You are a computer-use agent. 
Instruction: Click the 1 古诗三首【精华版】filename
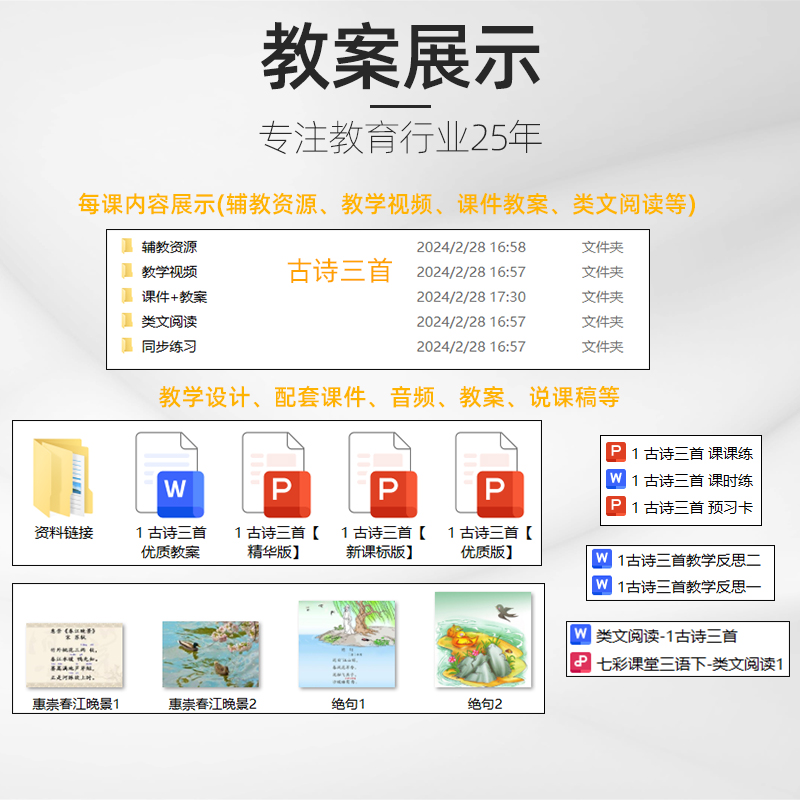276,542
